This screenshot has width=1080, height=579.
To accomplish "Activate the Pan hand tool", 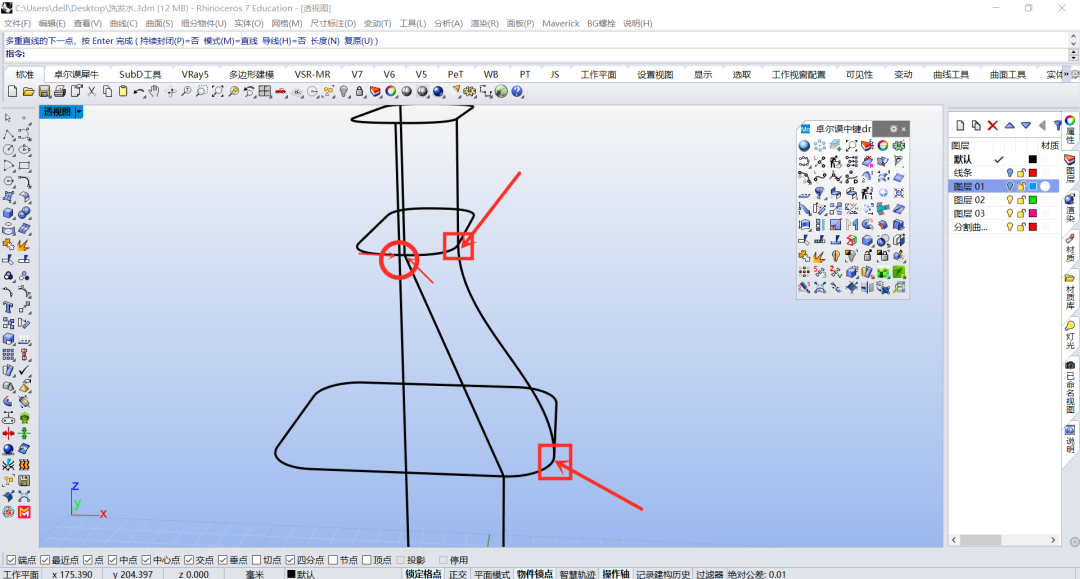I will pos(154,92).
